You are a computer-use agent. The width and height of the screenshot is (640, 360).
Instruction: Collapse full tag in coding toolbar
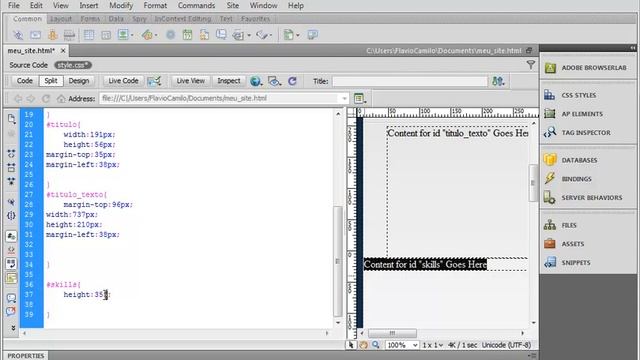click(x=11, y=154)
